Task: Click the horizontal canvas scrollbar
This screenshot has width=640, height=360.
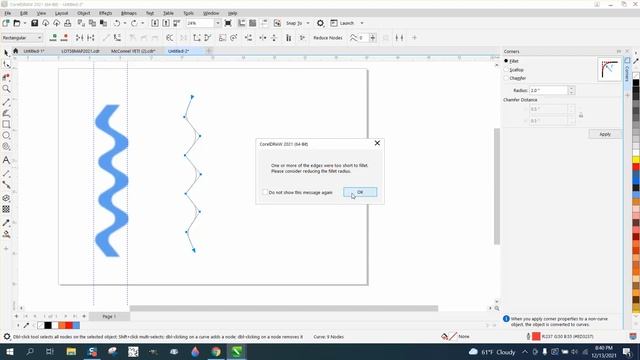Action: click(284, 308)
